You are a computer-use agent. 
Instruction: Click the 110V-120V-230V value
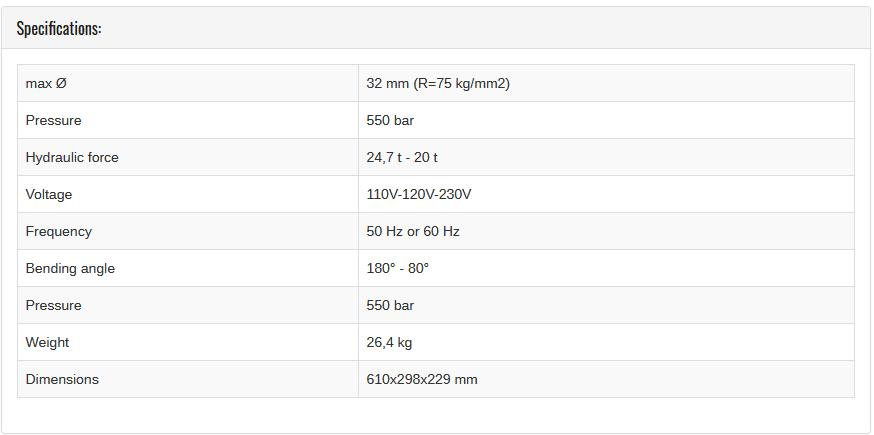[419, 194]
